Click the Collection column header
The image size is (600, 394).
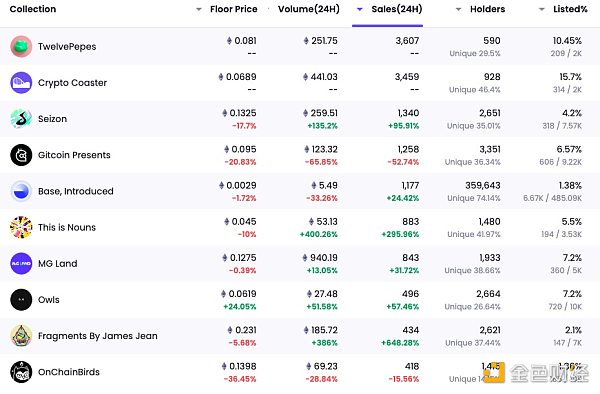[33, 9]
